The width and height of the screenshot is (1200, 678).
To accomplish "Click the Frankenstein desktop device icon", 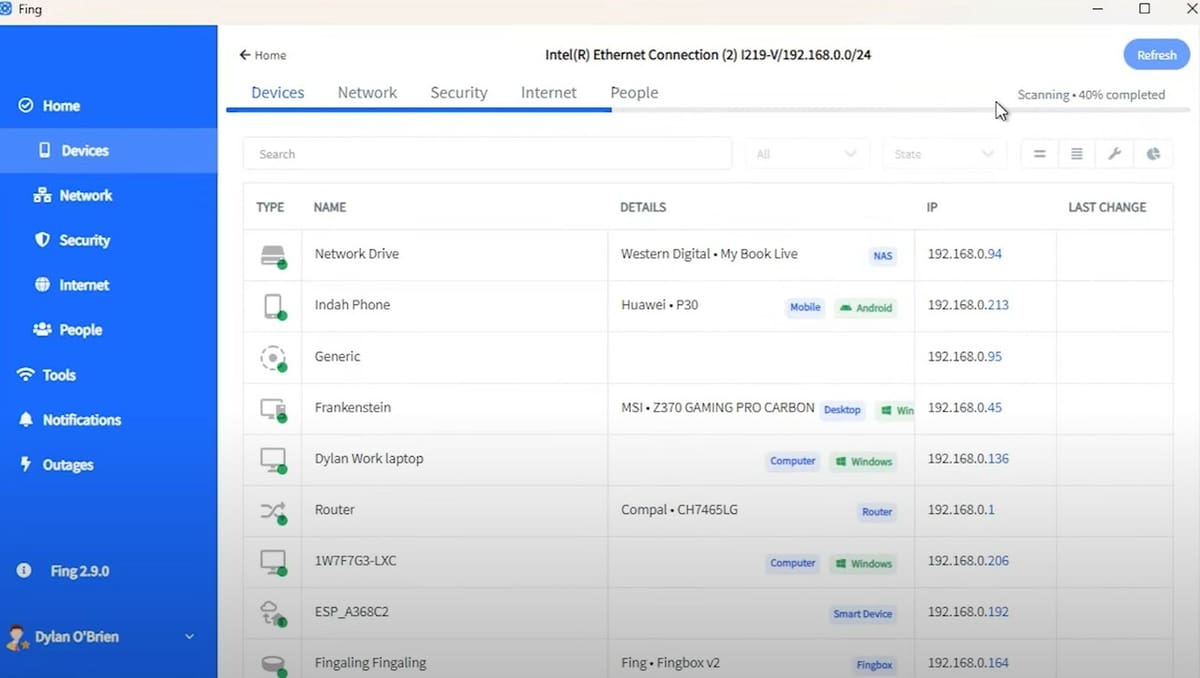I will point(273,408).
